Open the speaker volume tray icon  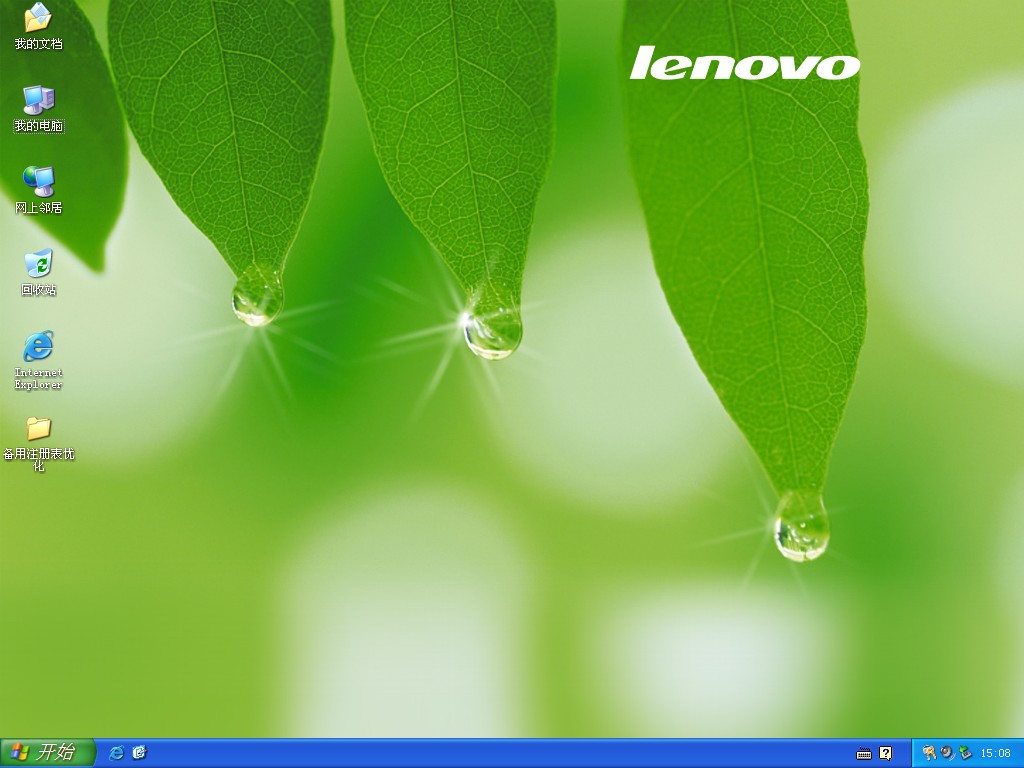click(947, 753)
